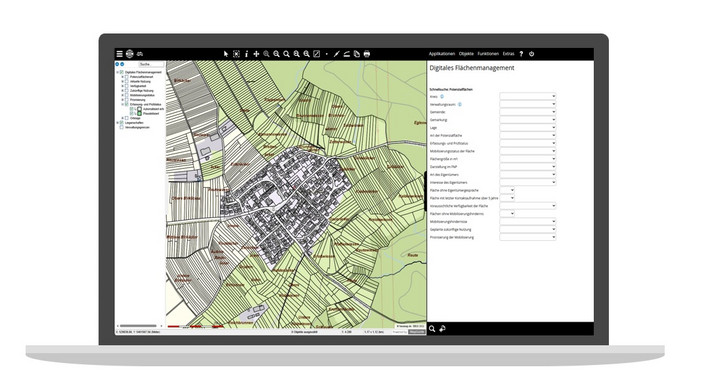Click the printer icon
Viewport: 712px width, 383px height.
click(x=367, y=54)
